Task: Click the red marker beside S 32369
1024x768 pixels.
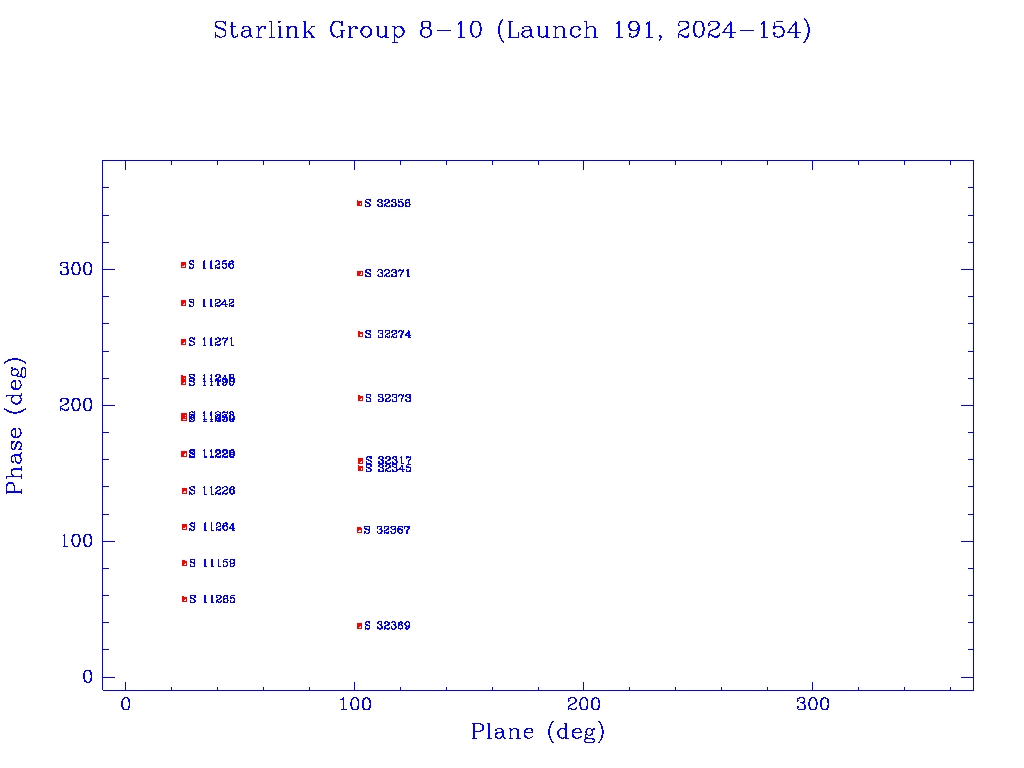Action: coord(359,626)
